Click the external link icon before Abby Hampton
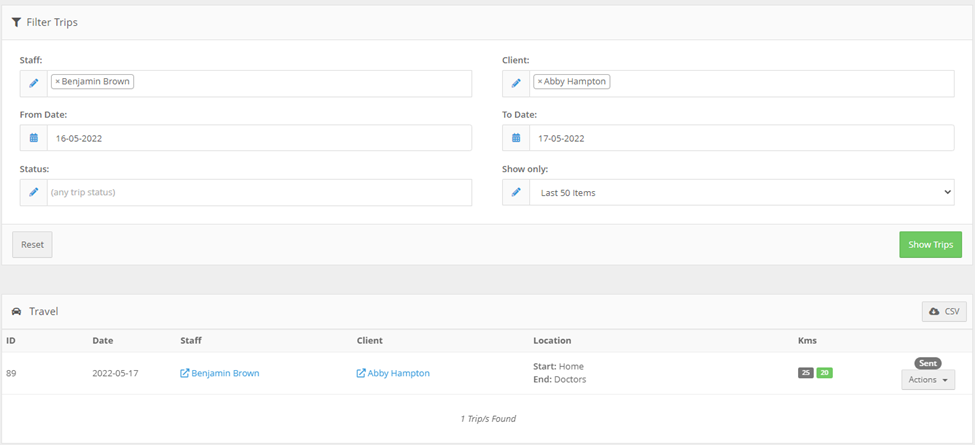 [x=361, y=374]
